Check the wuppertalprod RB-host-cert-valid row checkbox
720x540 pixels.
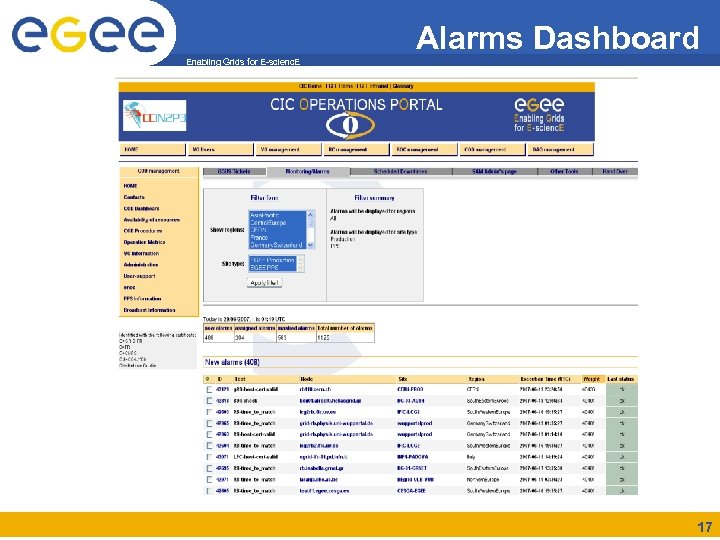tap(209, 435)
